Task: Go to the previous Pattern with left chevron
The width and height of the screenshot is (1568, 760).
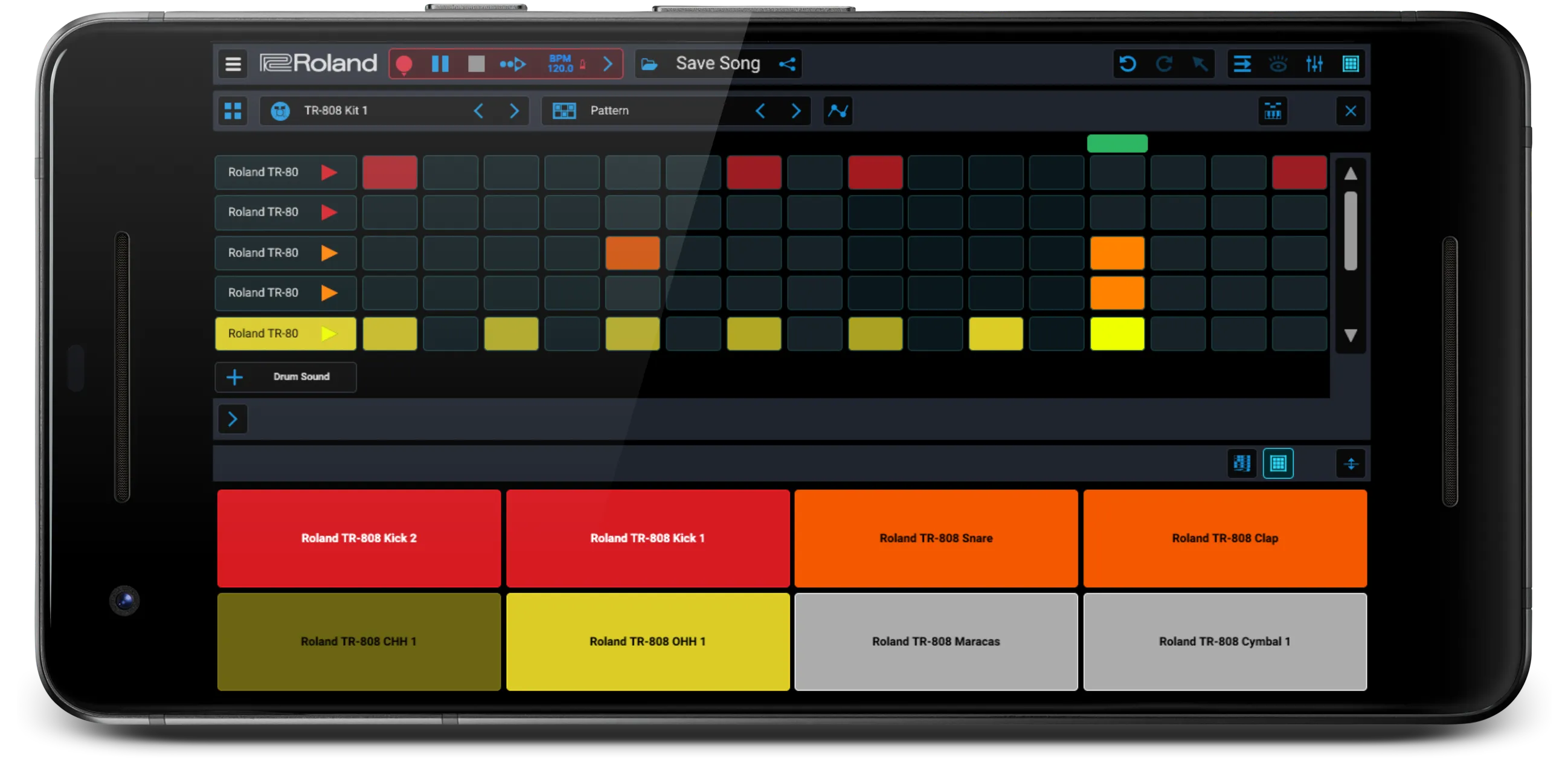Action: (760, 111)
